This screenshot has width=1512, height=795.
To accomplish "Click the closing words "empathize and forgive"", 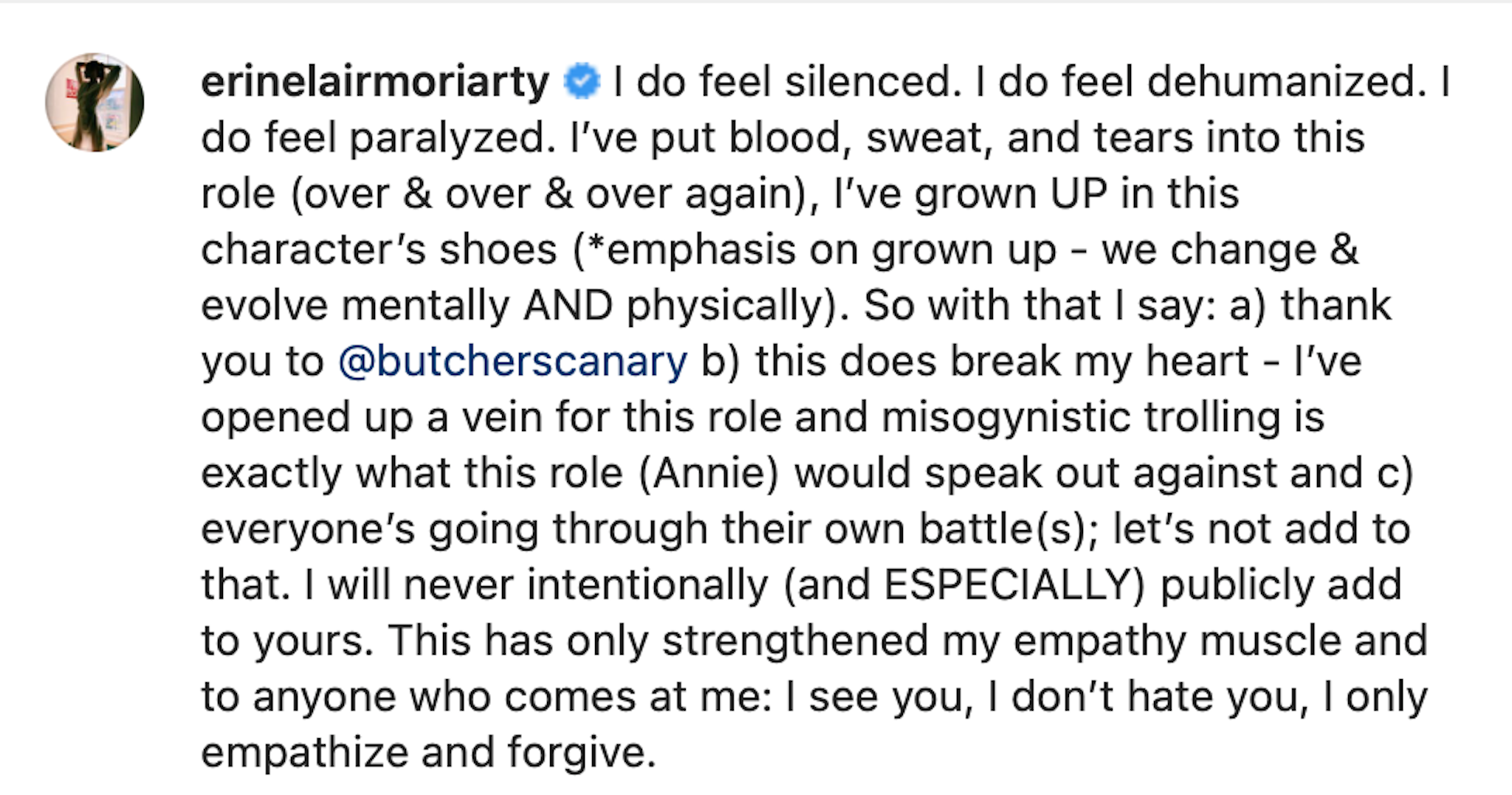I will pos(428,753).
